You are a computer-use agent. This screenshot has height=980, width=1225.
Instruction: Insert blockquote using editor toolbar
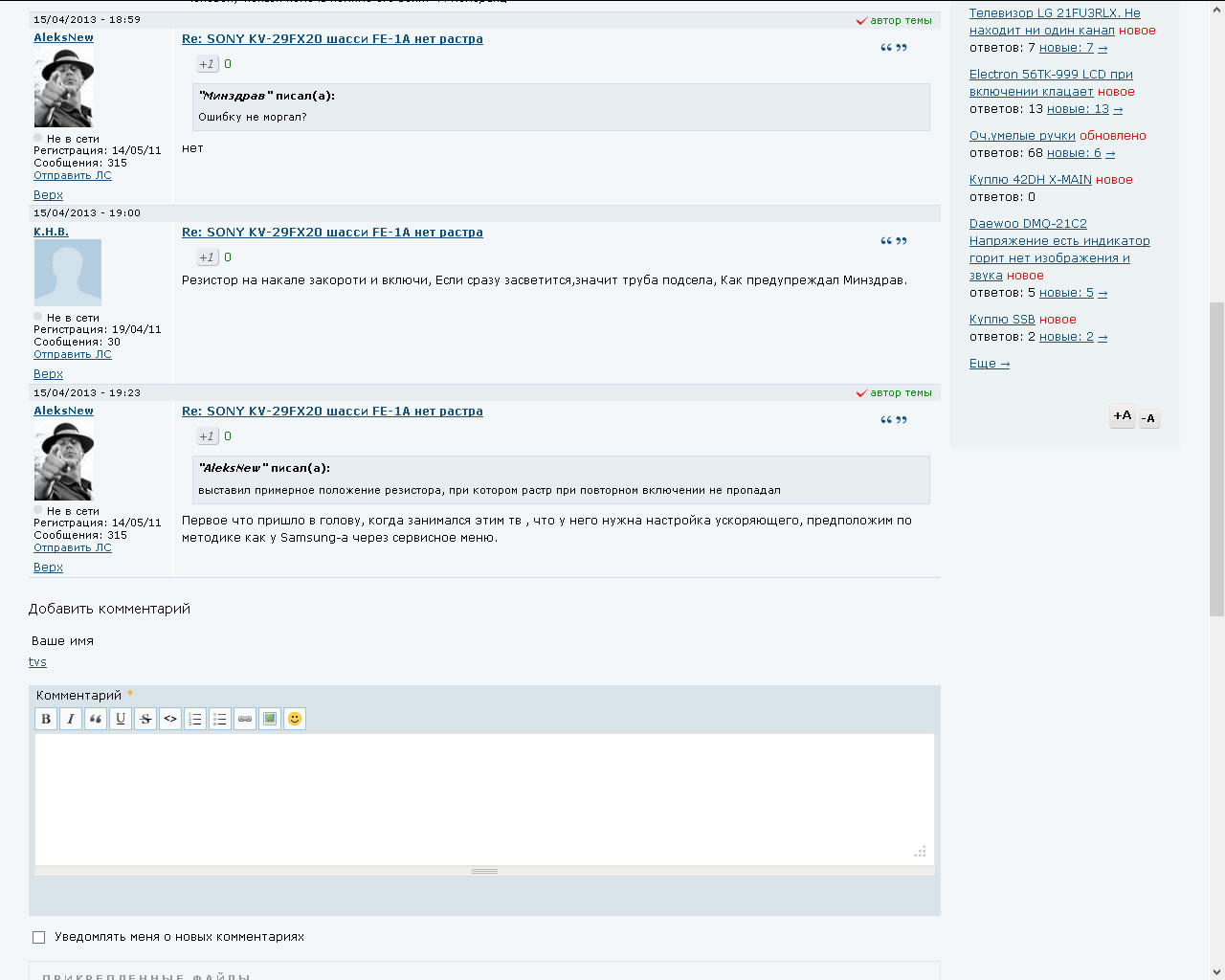(x=96, y=719)
